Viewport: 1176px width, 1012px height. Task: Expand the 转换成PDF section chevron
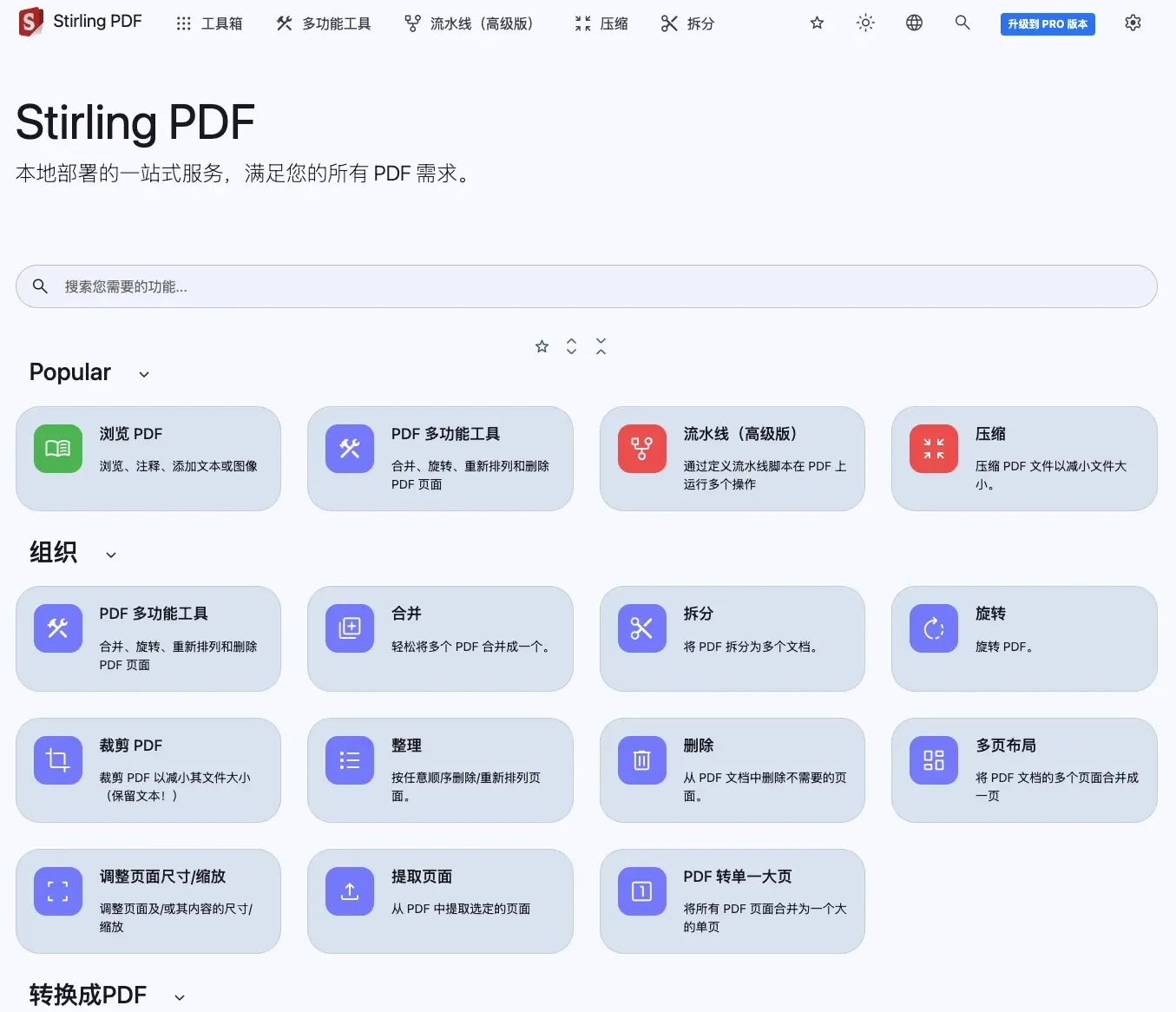click(x=180, y=997)
